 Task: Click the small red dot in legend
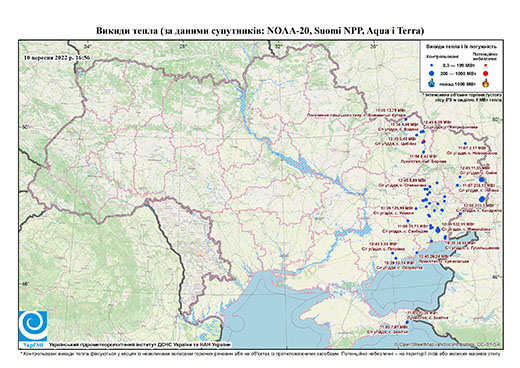click(485, 66)
